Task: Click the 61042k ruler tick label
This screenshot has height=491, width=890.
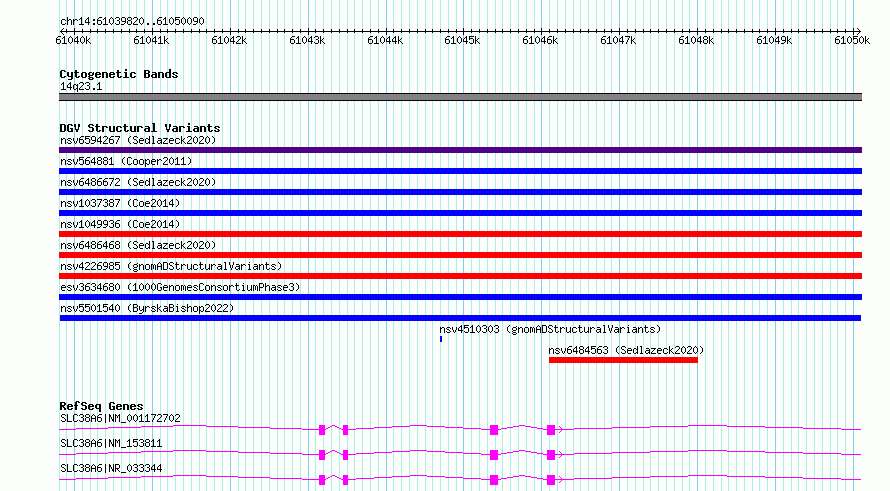Action: [x=229, y=40]
